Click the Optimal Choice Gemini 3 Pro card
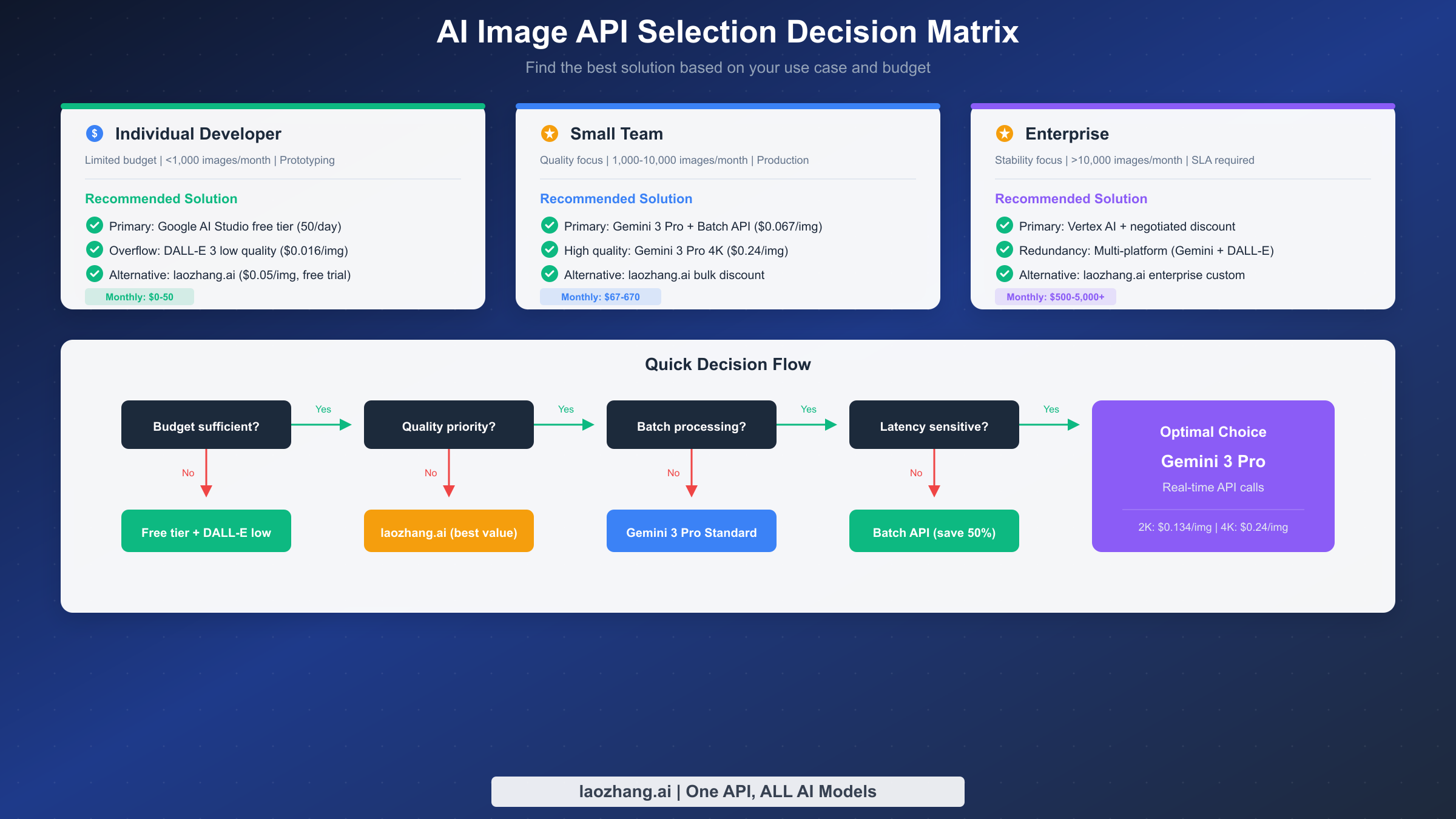 (x=1212, y=475)
